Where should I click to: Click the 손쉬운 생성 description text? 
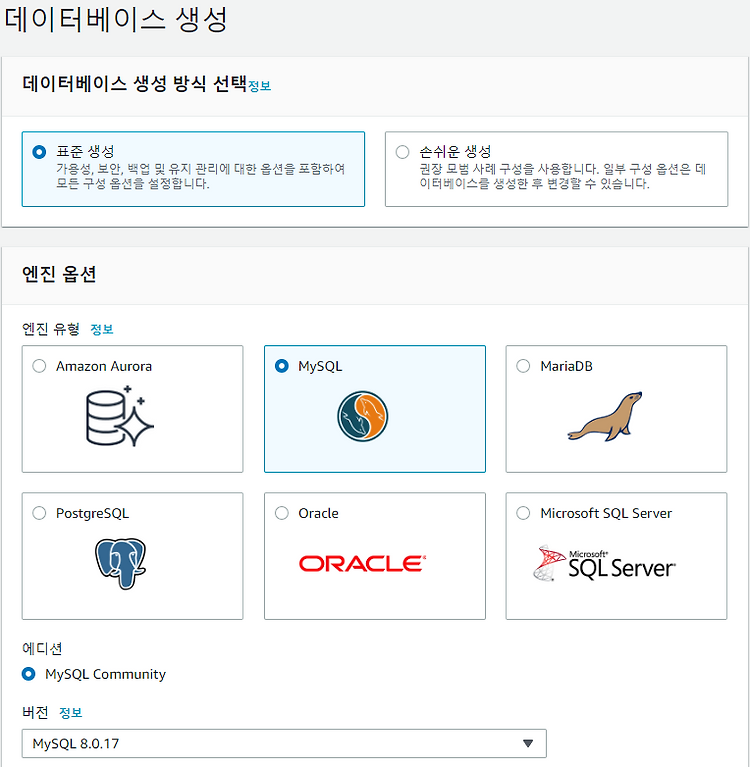point(563,176)
